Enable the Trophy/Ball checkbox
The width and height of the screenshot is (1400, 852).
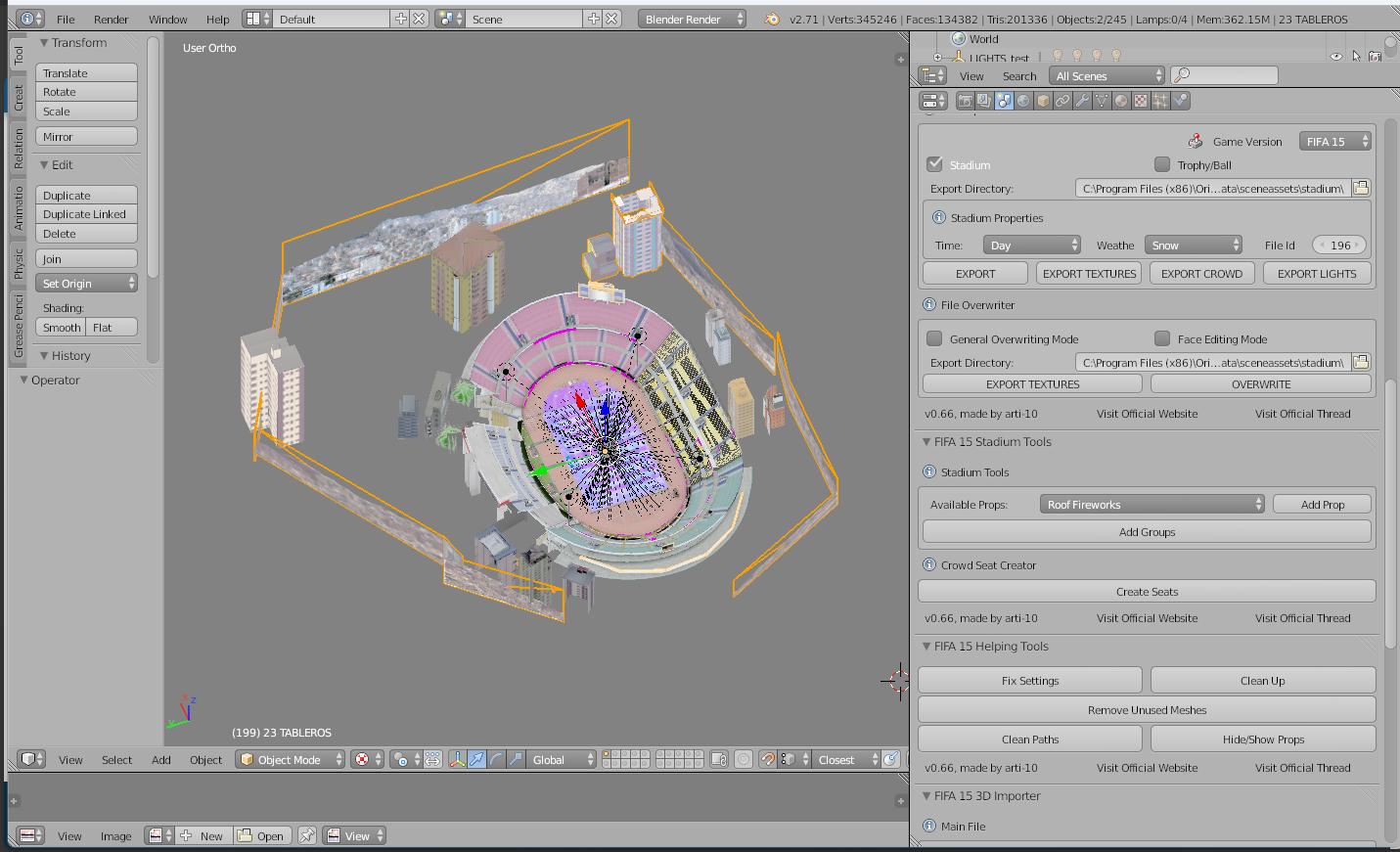coord(1162,164)
